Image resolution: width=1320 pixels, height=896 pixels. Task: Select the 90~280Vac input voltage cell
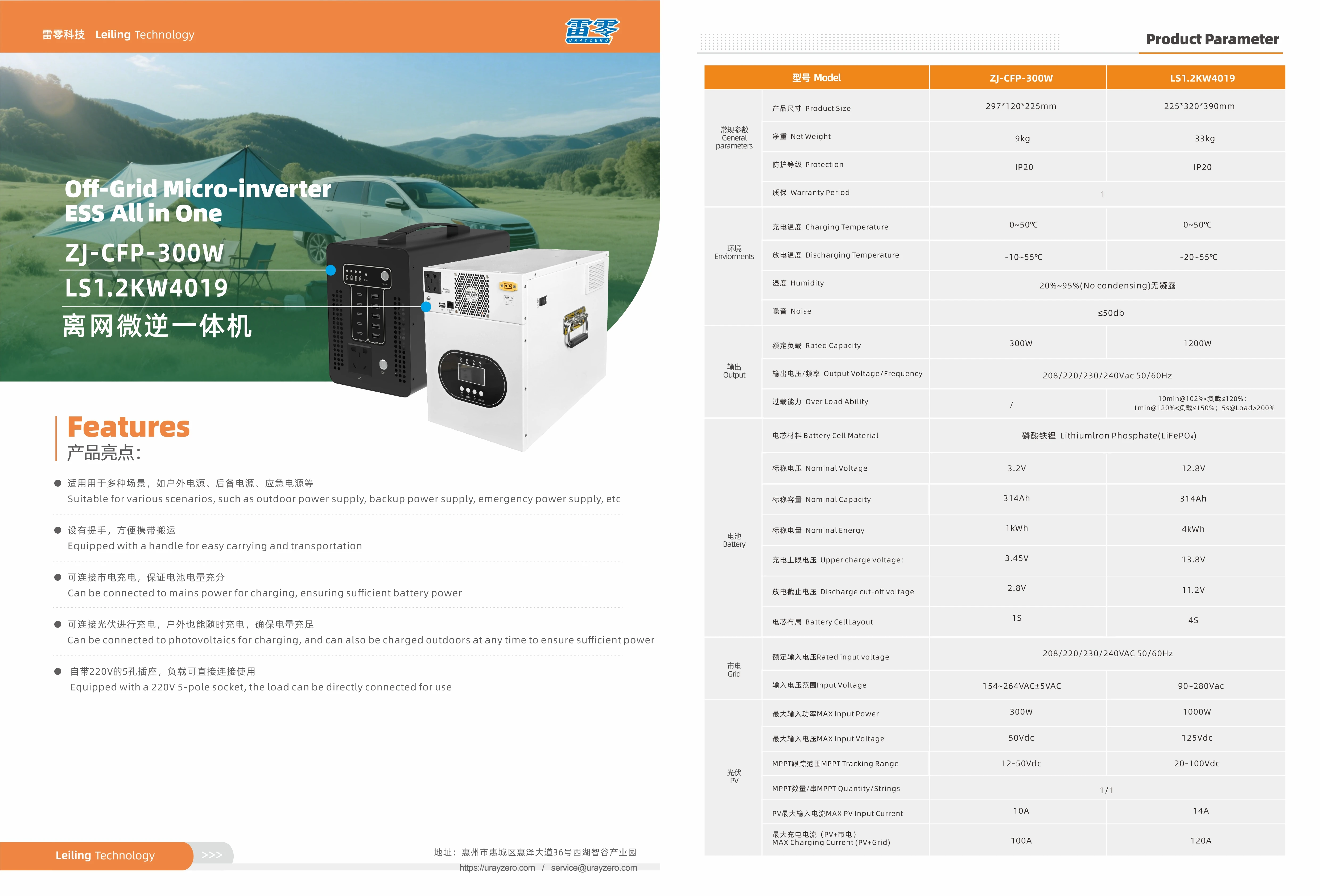click(1196, 685)
